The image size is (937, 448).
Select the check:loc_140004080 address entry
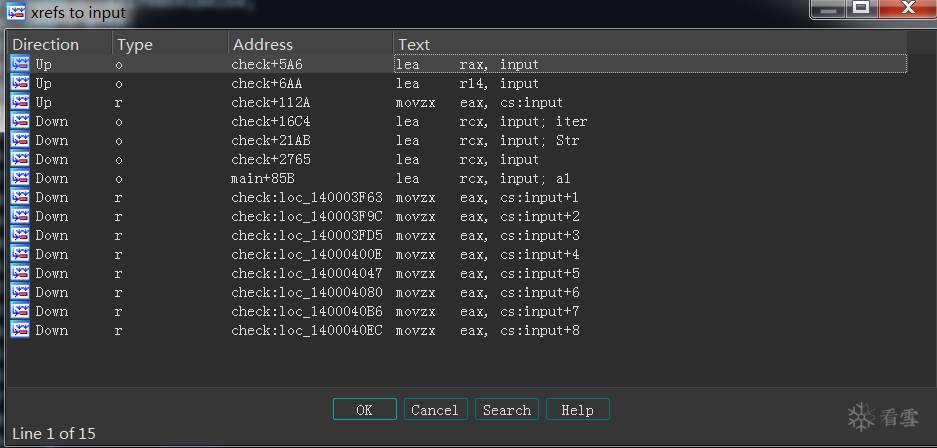pyautogui.click(x=307, y=293)
